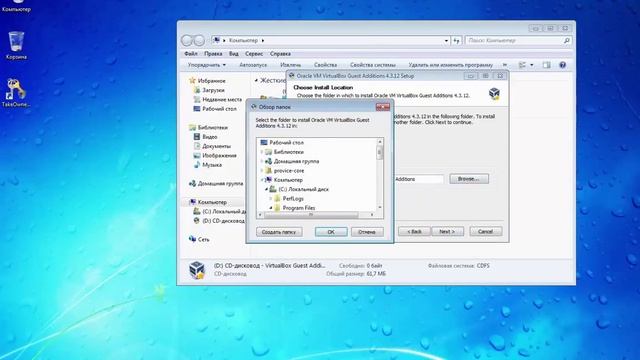Open the view options dropdown arrow
Image resolution: width=640 pixels, height=360 pixels.
click(x=531, y=65)
